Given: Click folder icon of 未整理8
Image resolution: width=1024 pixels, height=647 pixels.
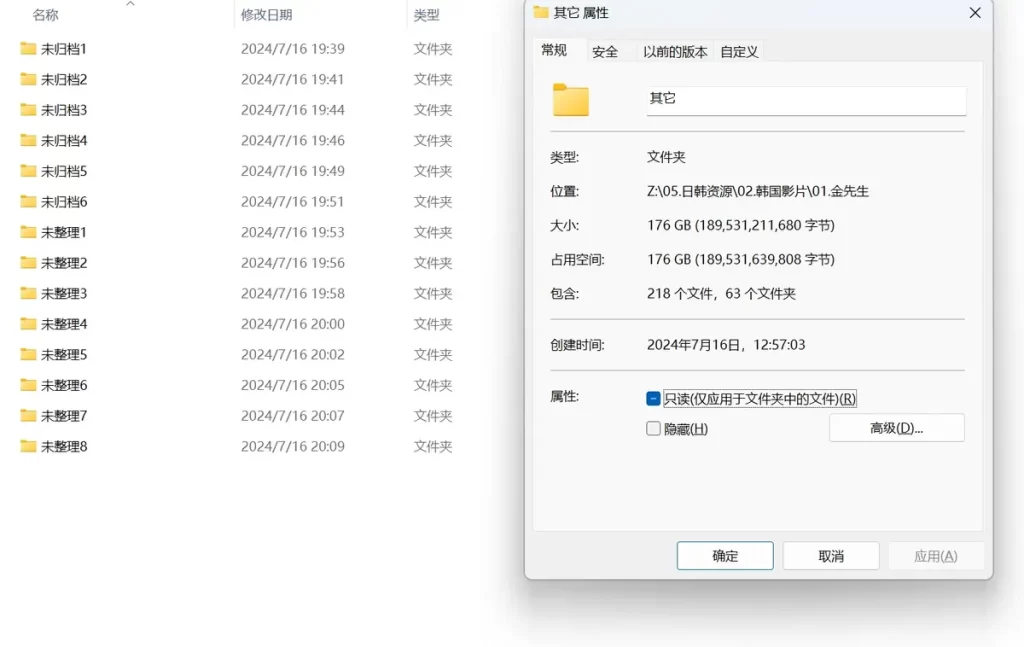Looking at the screenshot, I should [x=28, y=446].
